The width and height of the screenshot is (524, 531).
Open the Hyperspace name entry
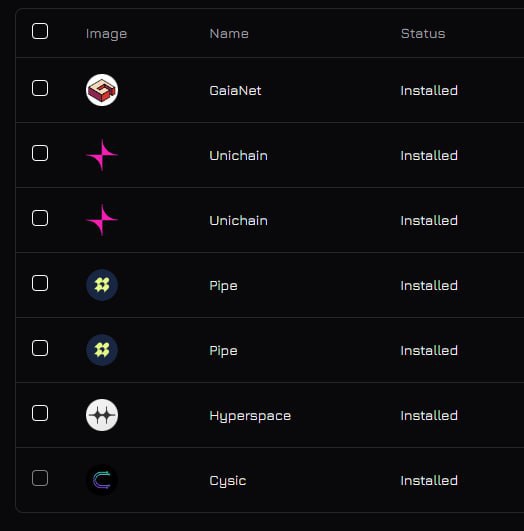pos(250,416)
